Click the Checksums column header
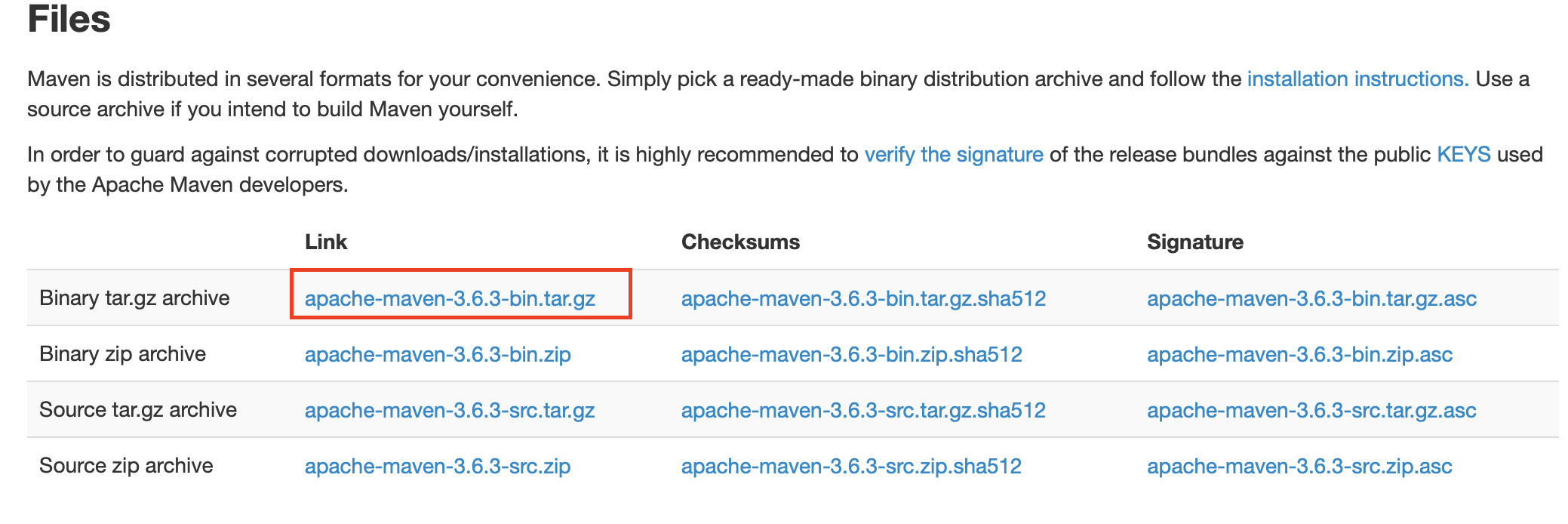This screenshot has height=524, width=1568. (740, 242)
